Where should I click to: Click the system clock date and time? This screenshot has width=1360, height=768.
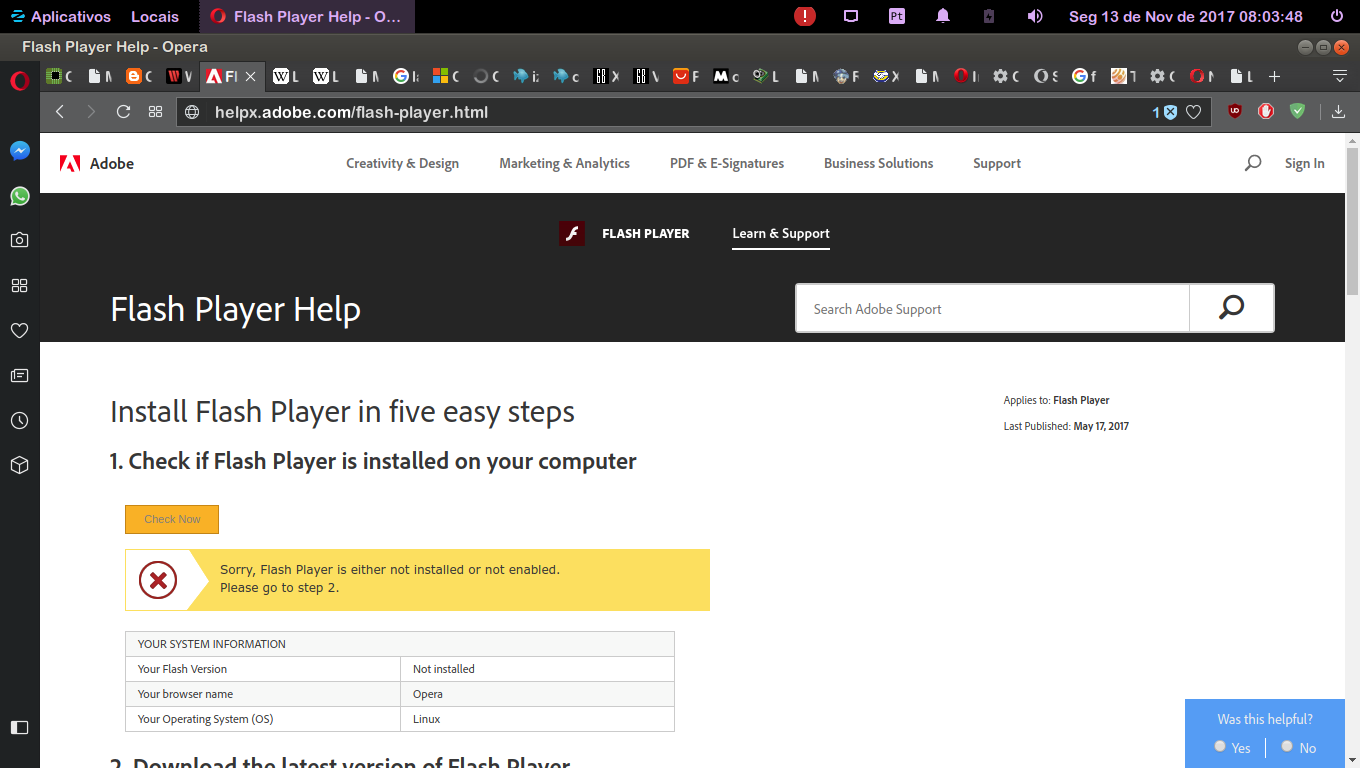tap(1185, 16)
